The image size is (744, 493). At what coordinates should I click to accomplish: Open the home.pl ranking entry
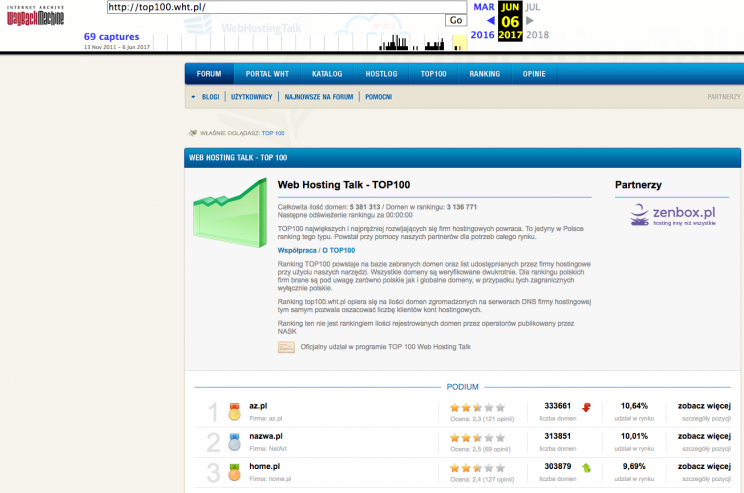[265, 466]
